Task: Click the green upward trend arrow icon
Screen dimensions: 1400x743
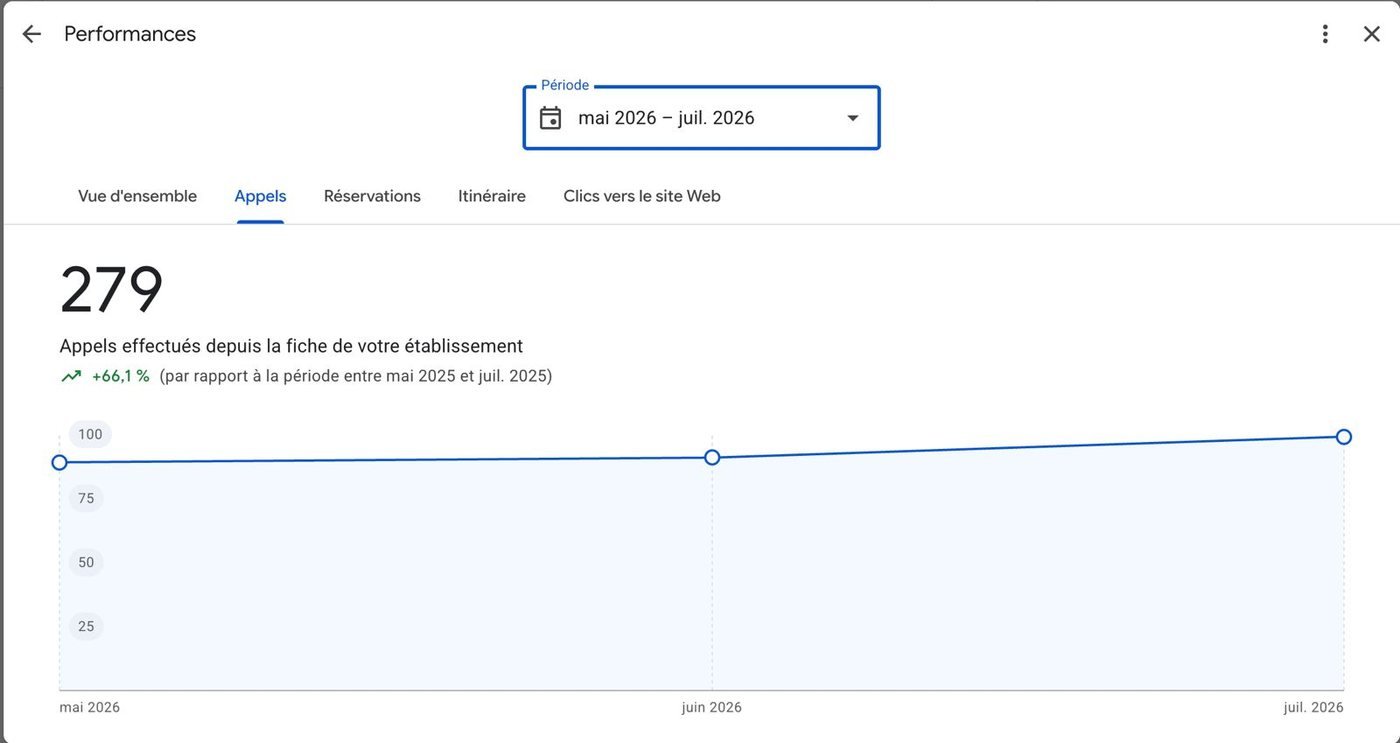Action: pyautogui.click(x=71, y=376)
